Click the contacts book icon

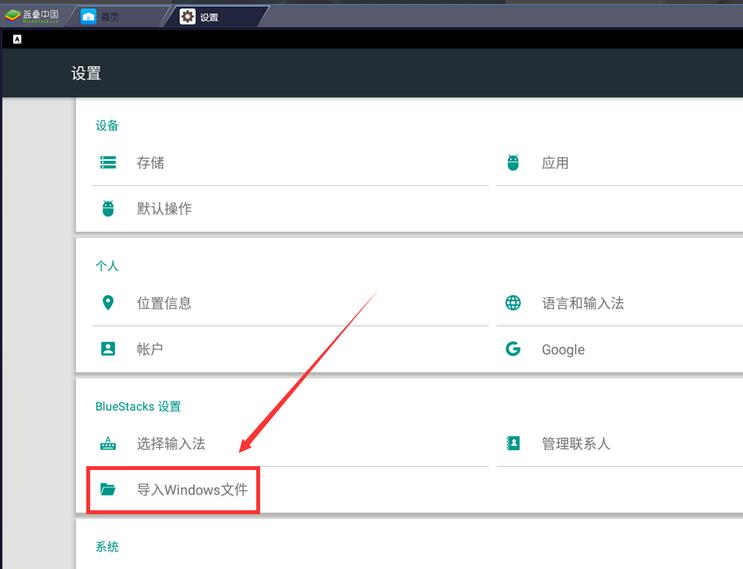coord(513,443)
